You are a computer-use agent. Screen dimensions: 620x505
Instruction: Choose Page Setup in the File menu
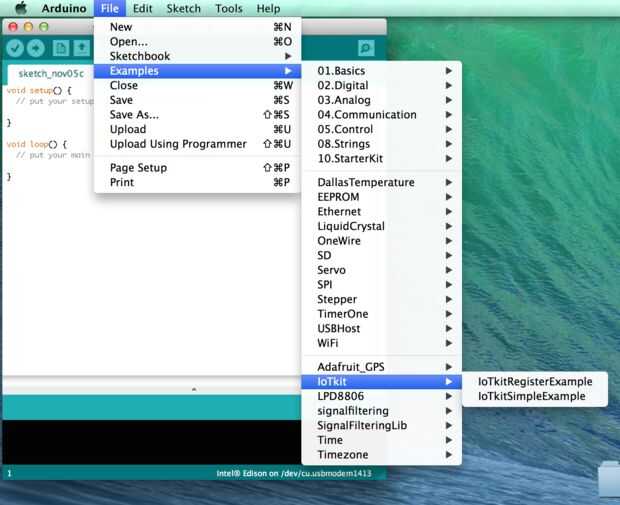(197, 168)
